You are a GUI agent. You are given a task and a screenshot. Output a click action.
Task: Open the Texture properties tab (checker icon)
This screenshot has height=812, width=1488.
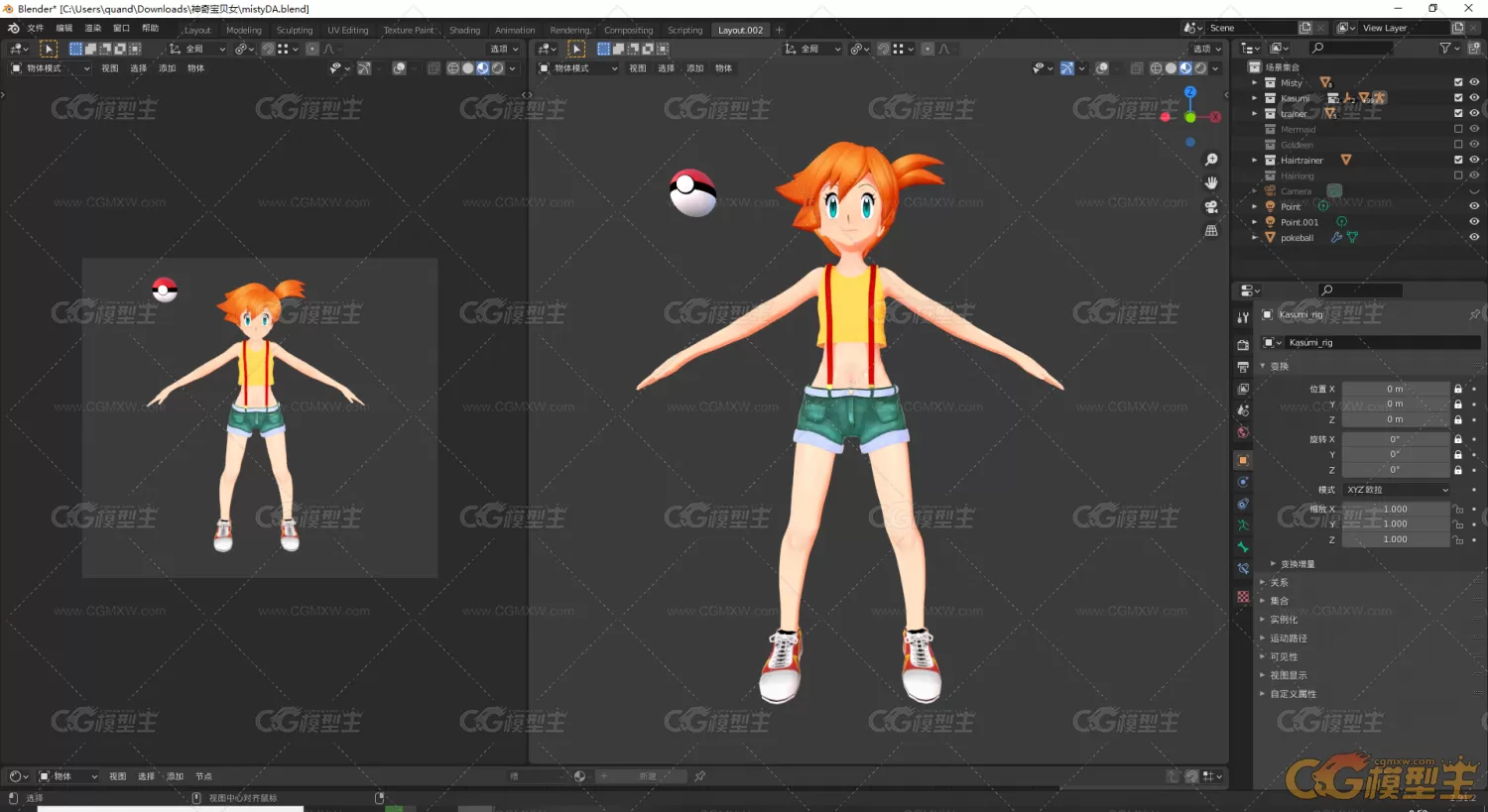click(1243, 597)
